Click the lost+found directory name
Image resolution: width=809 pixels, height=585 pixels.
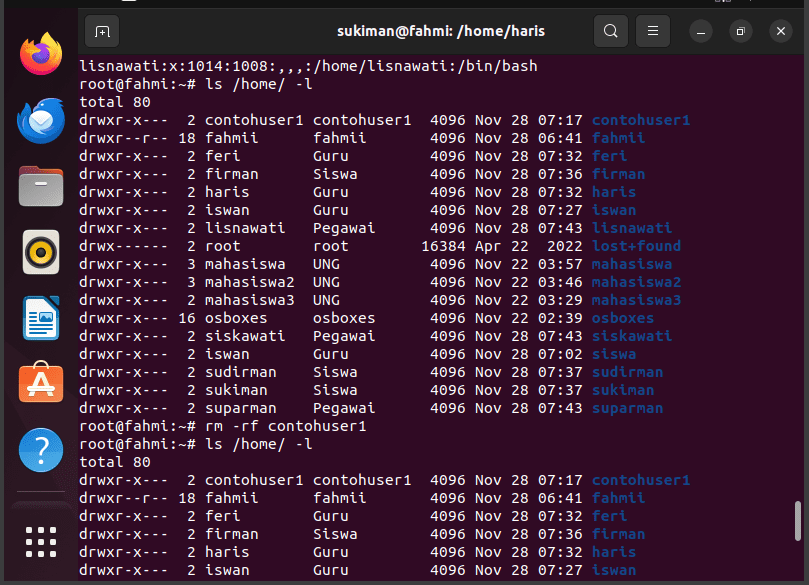coord(636,246)
